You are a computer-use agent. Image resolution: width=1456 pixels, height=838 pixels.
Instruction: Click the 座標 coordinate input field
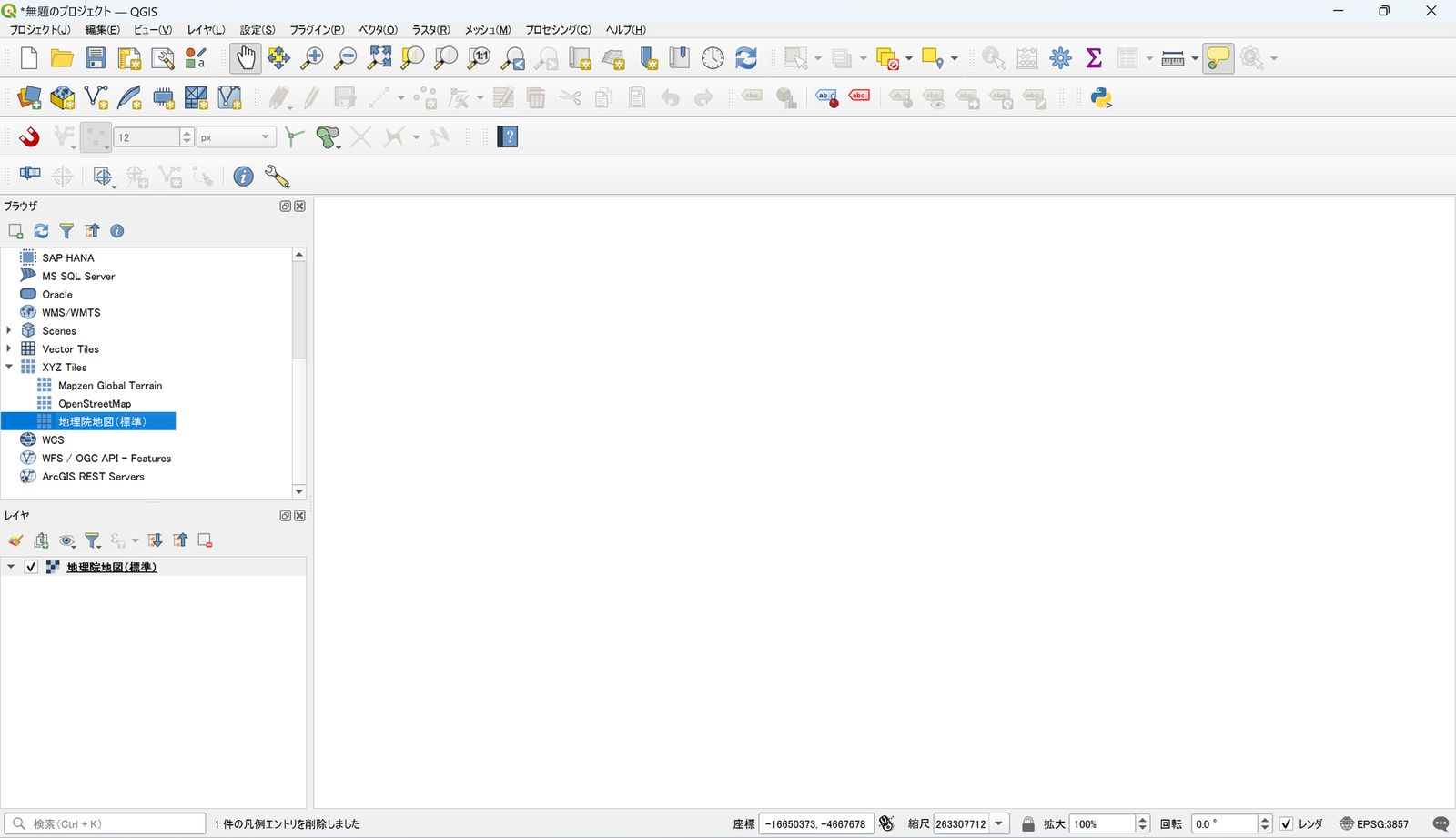pos(816,824)
